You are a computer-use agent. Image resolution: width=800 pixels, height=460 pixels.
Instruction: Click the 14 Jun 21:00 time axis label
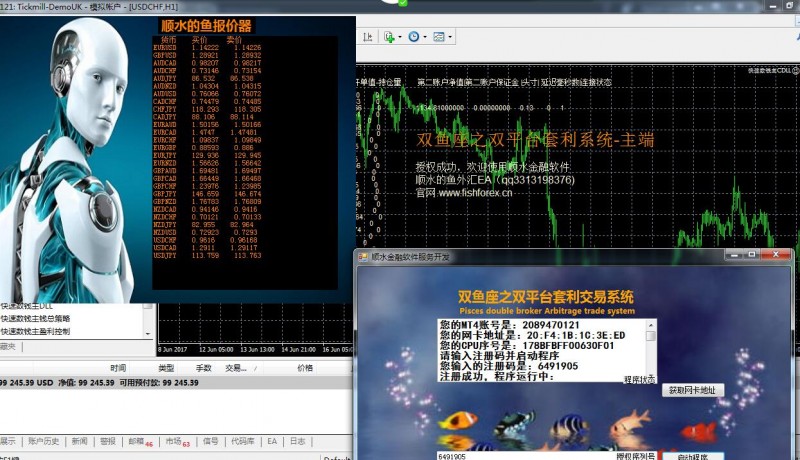coord(298,349)
